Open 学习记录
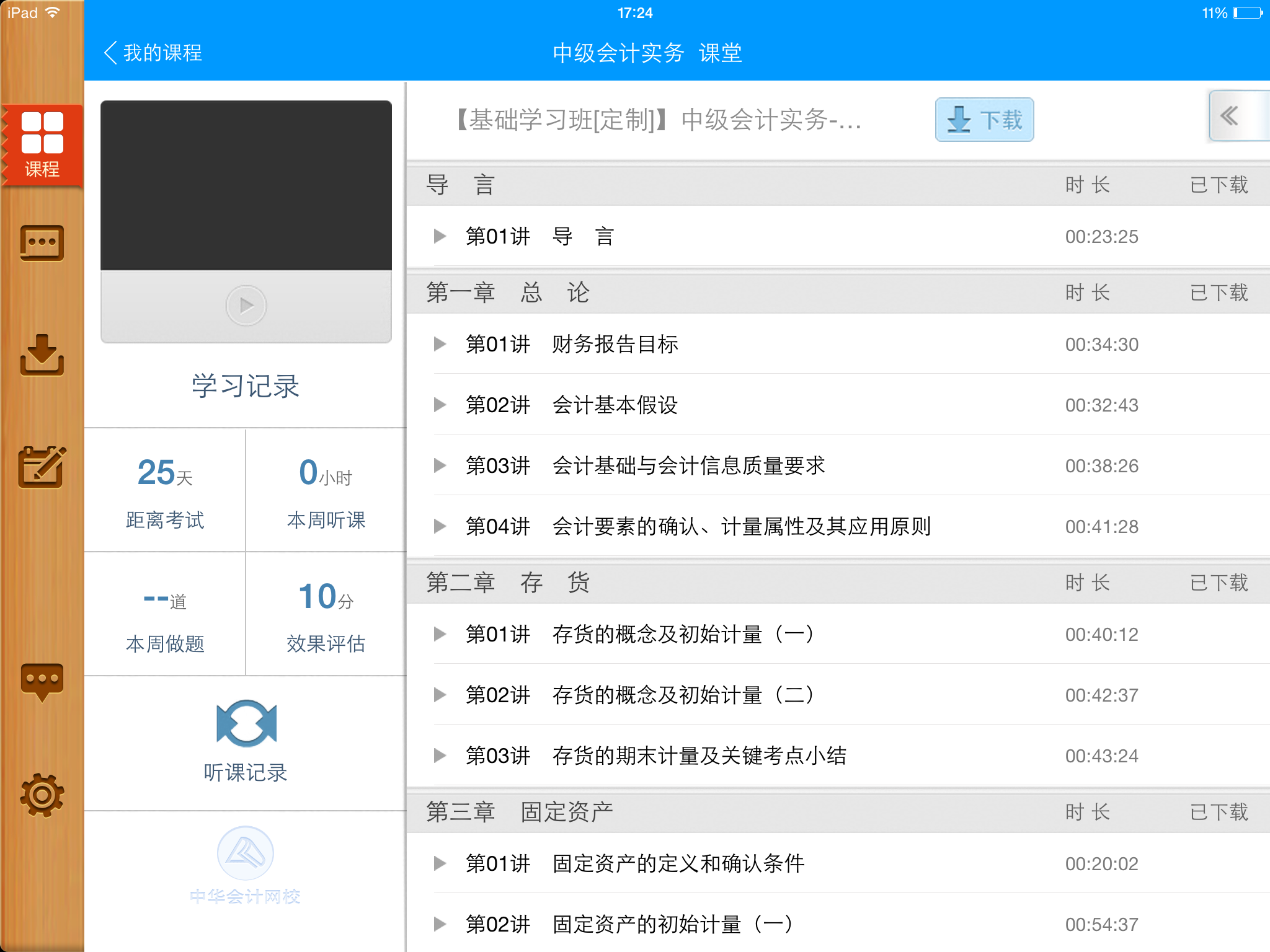 [246, 386]
